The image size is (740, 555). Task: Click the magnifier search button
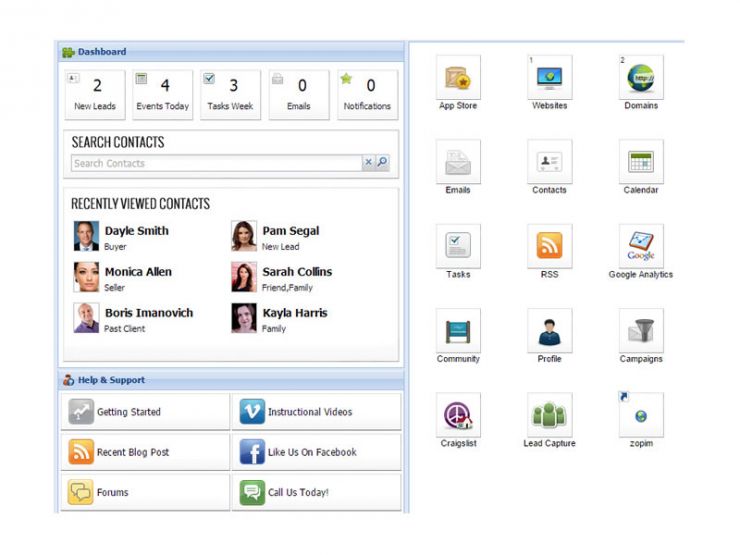point(382,163)
